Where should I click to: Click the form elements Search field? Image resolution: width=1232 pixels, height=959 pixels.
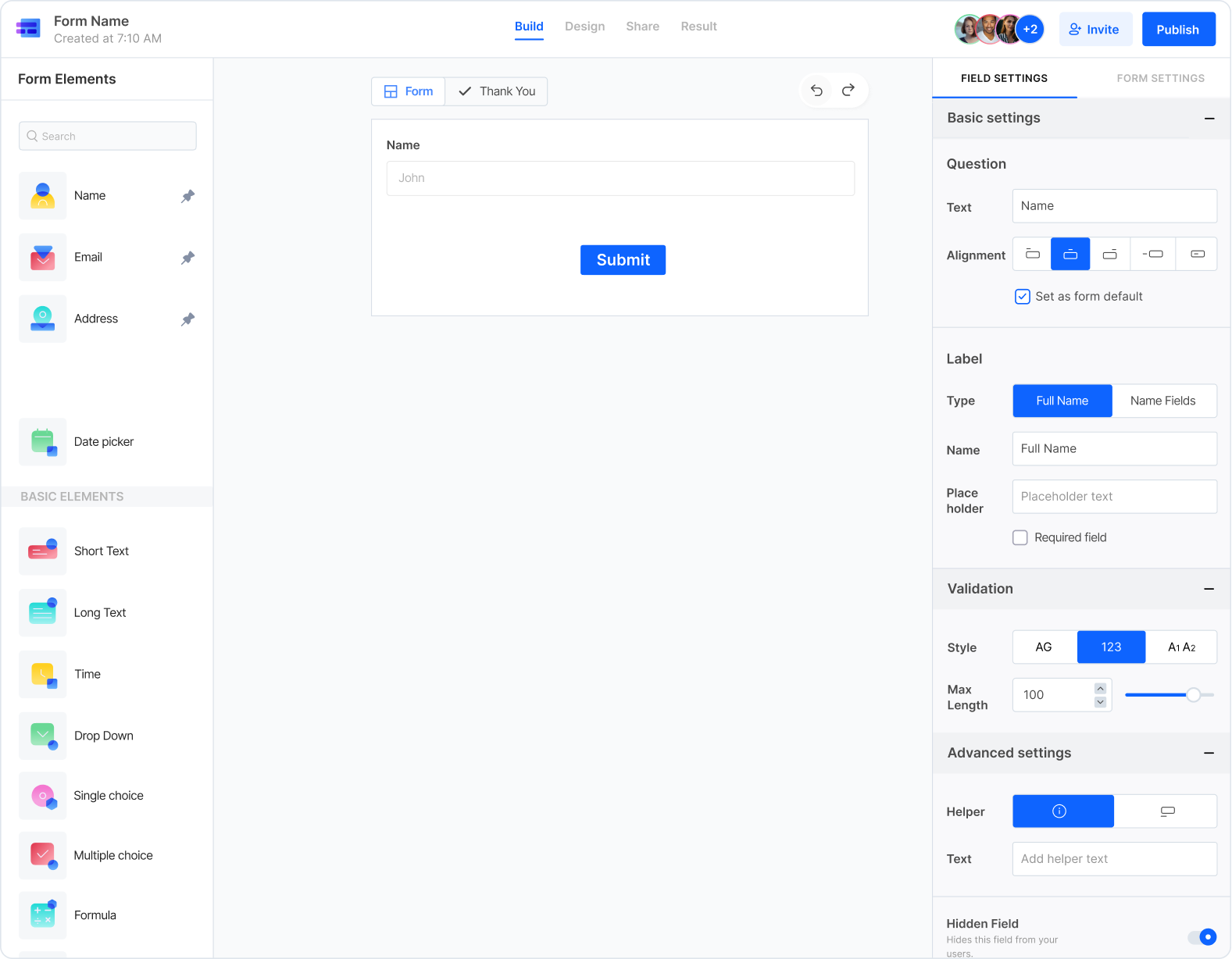[x=108, y=136]
